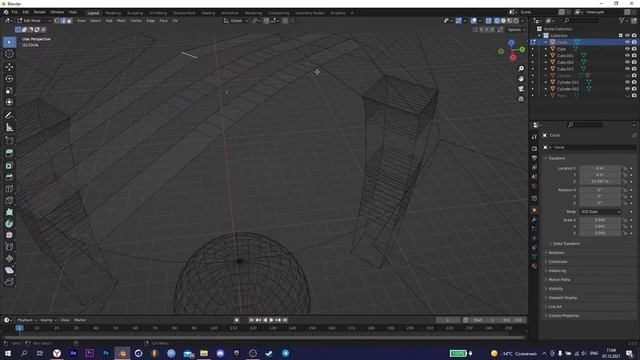The width and height of the screenshot is (640, 360).
Task: Activate the Shrink/Fatten tool
Action: [x=9, y=258]
